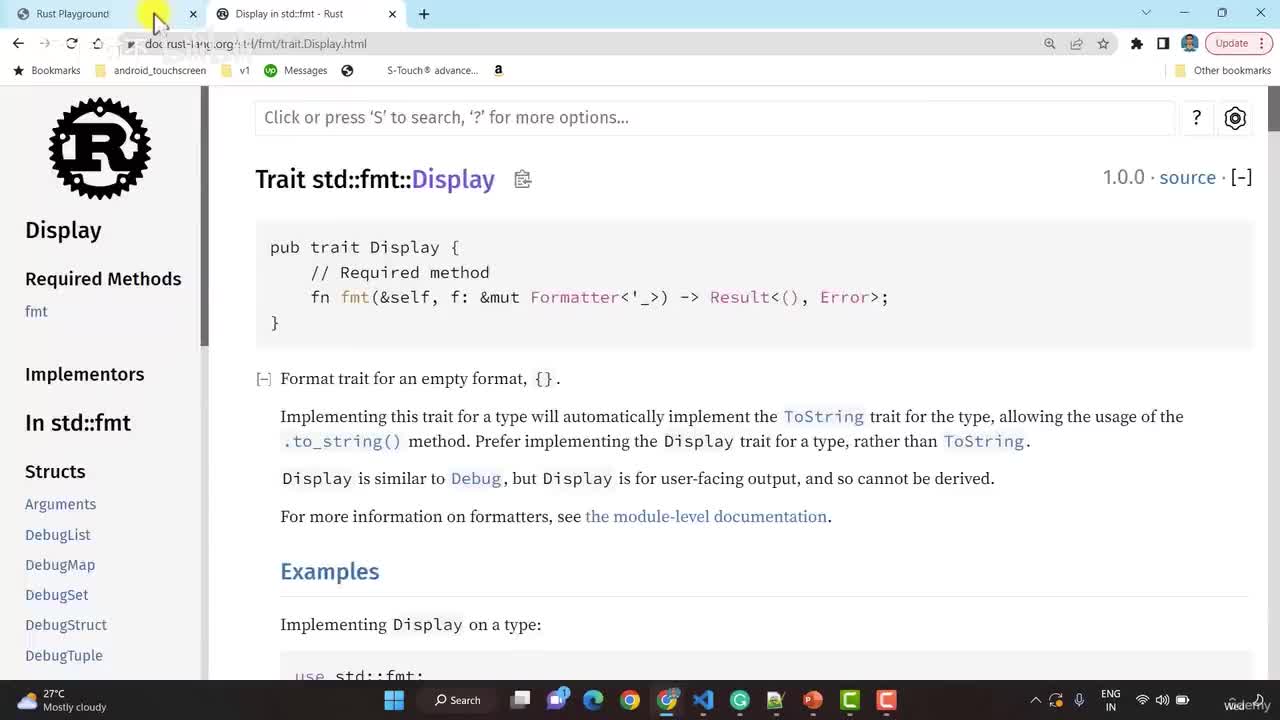This screenshot has width=1280, height=720.
Task: Open the source link for Display
Action: (x=1187, y=177)
